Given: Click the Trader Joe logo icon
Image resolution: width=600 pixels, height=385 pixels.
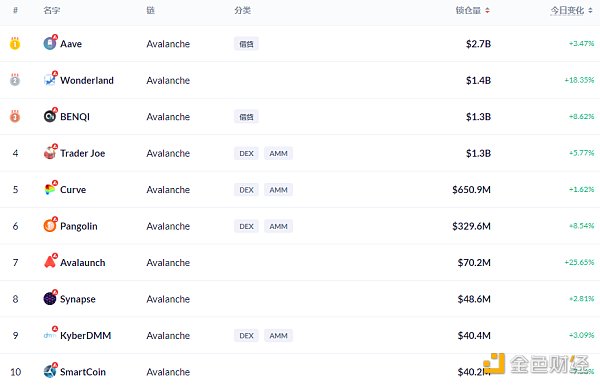Looking at the screenshot, I should click(50, 152).
